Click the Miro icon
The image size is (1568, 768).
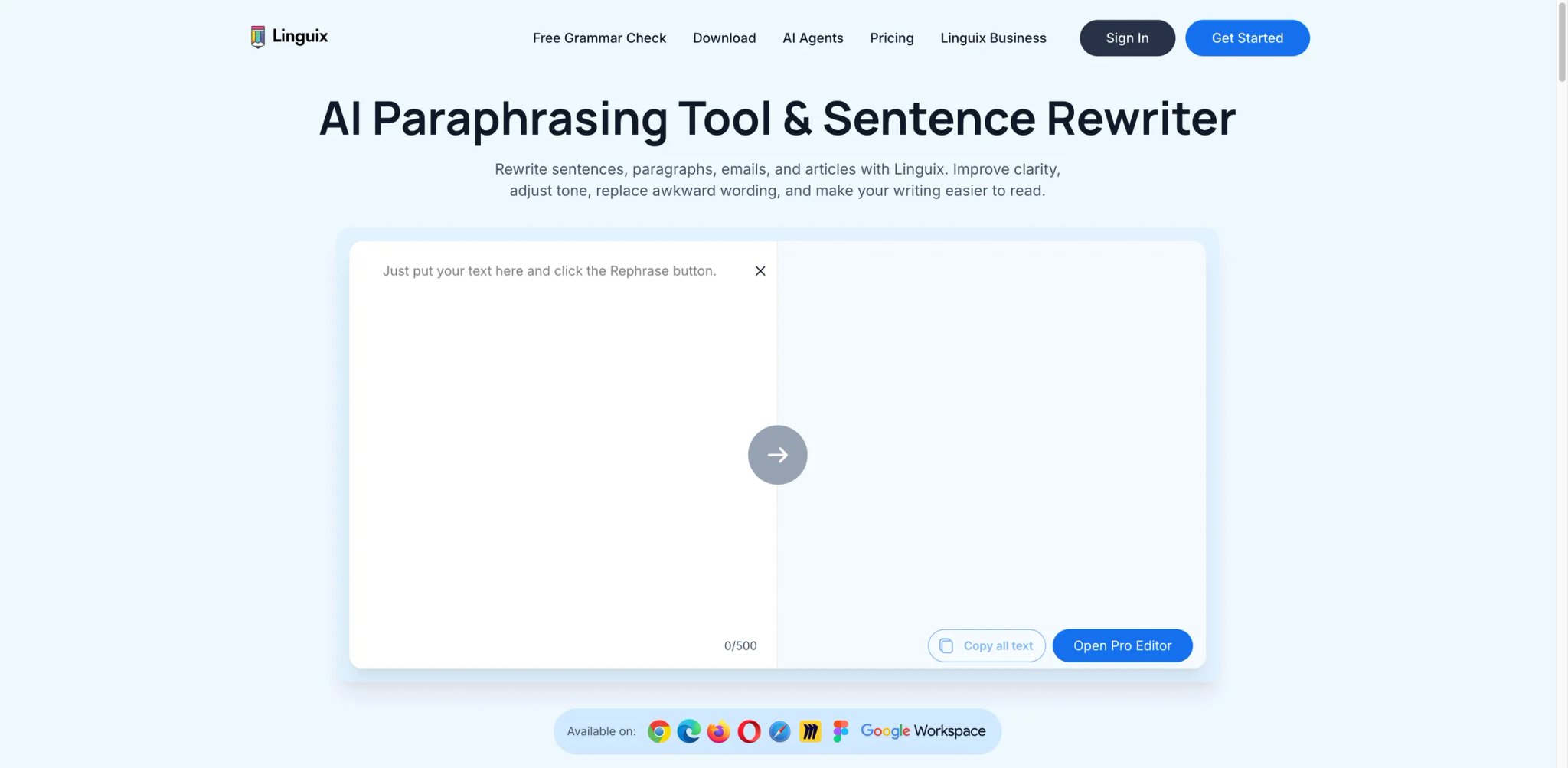coord(810,731)
